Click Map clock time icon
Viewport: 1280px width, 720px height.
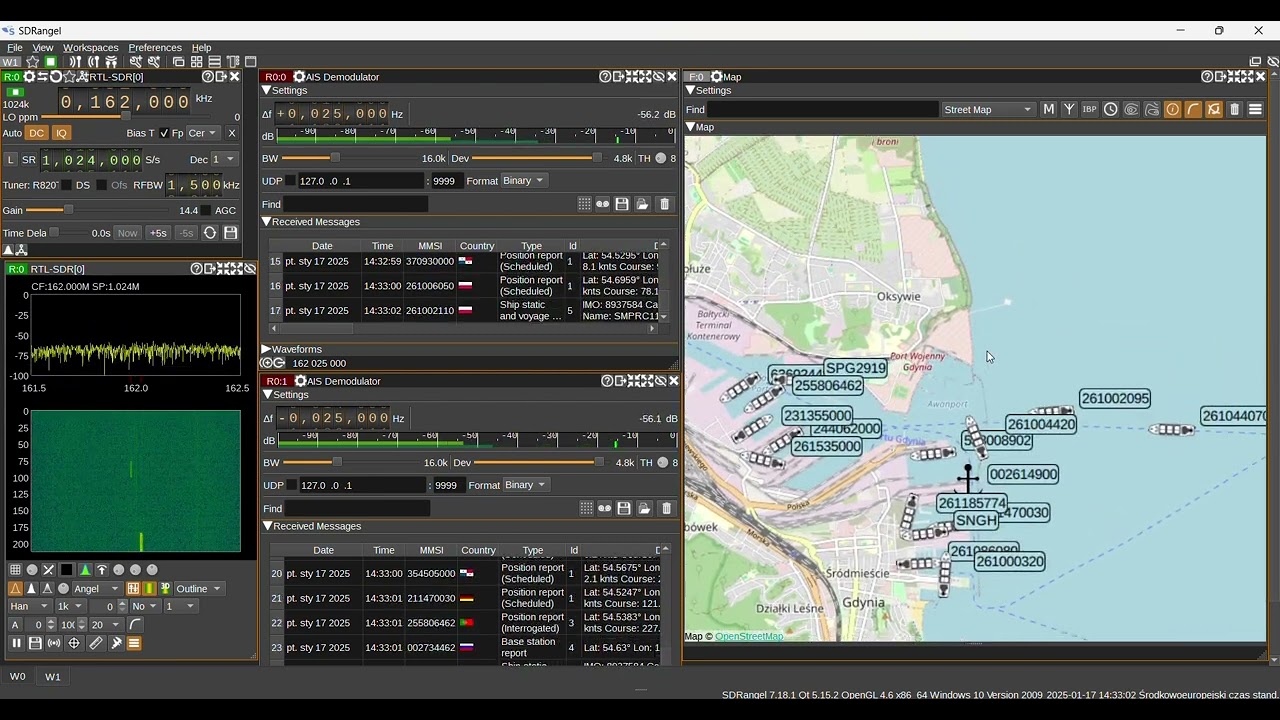1111,109
